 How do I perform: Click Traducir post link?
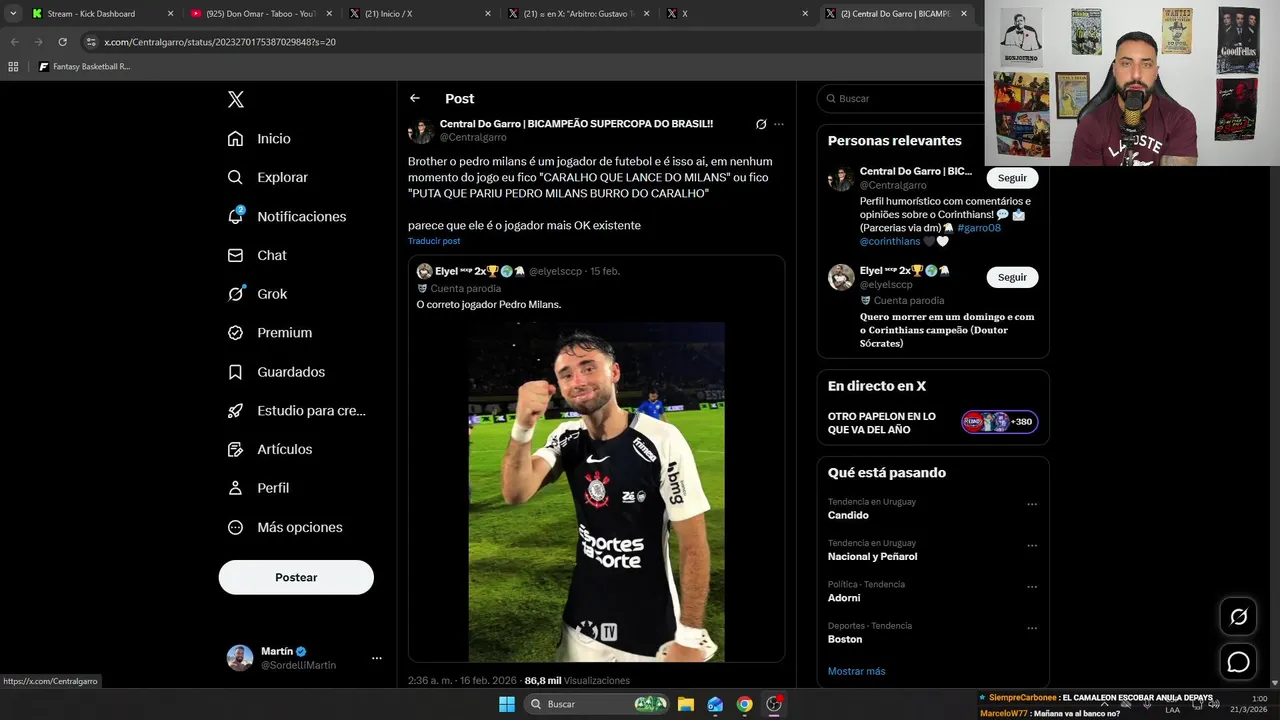coord(434,241)
